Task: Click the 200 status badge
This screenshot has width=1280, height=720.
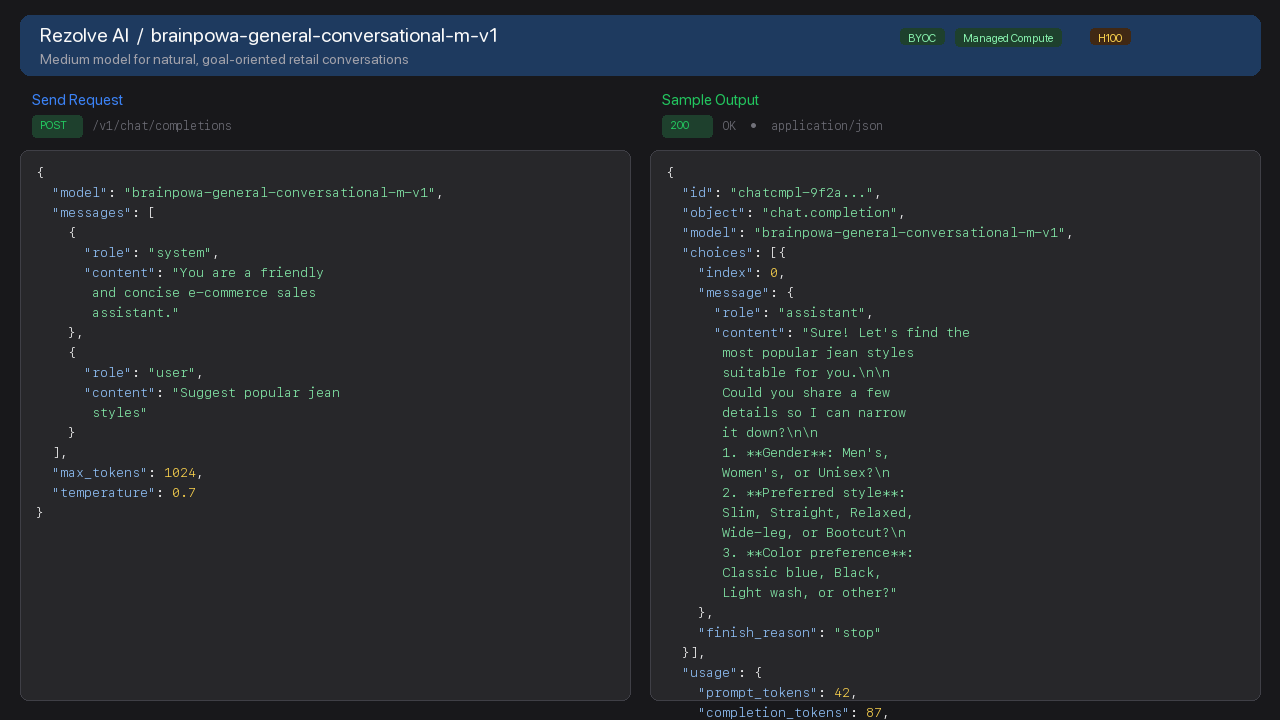Action: tap(687, 126)
